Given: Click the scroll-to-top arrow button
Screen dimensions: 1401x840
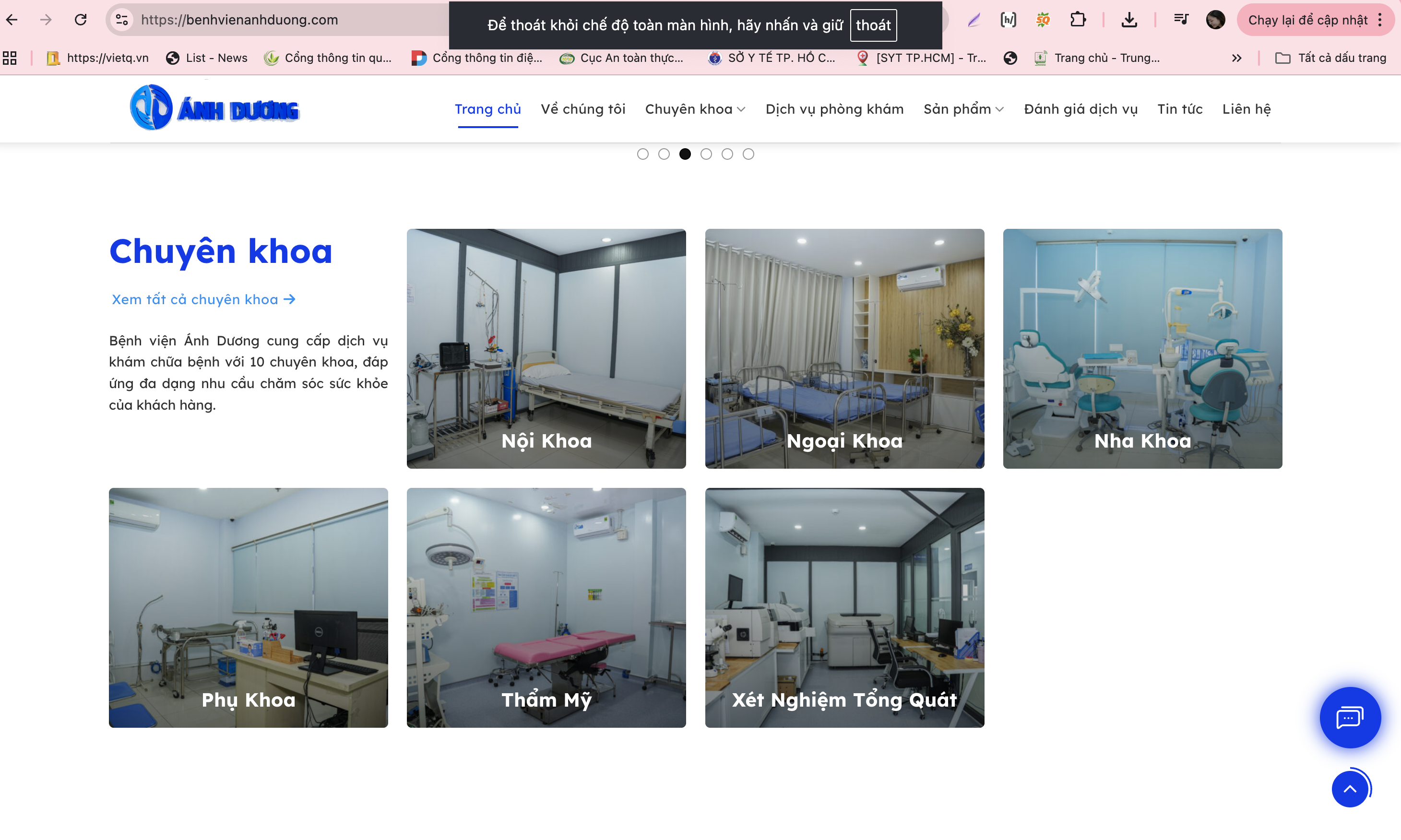Looking at the screenshot, I should 1350,789.
